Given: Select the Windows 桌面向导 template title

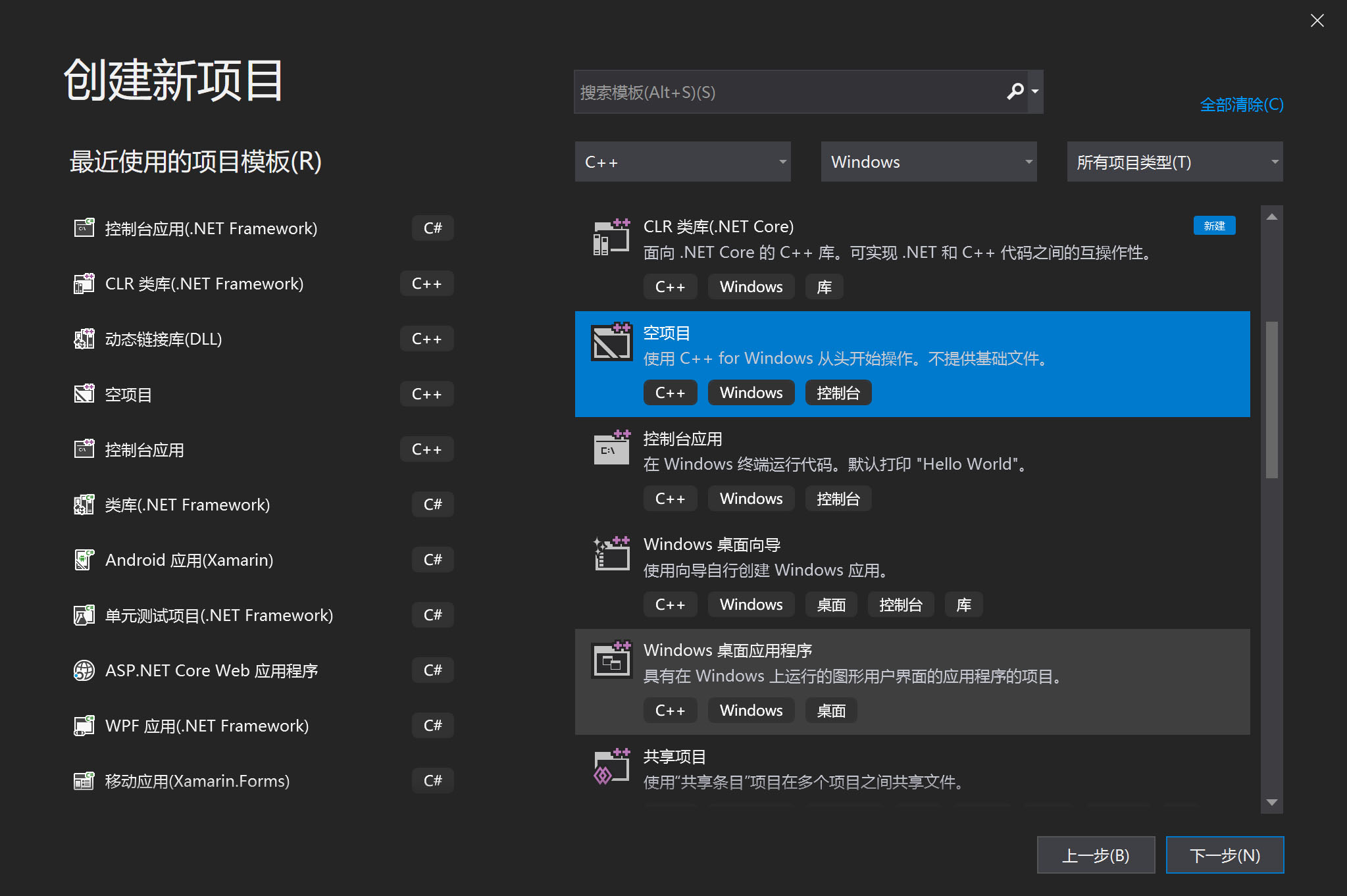Looking at the screenshot, I should [x=711, y=545].
